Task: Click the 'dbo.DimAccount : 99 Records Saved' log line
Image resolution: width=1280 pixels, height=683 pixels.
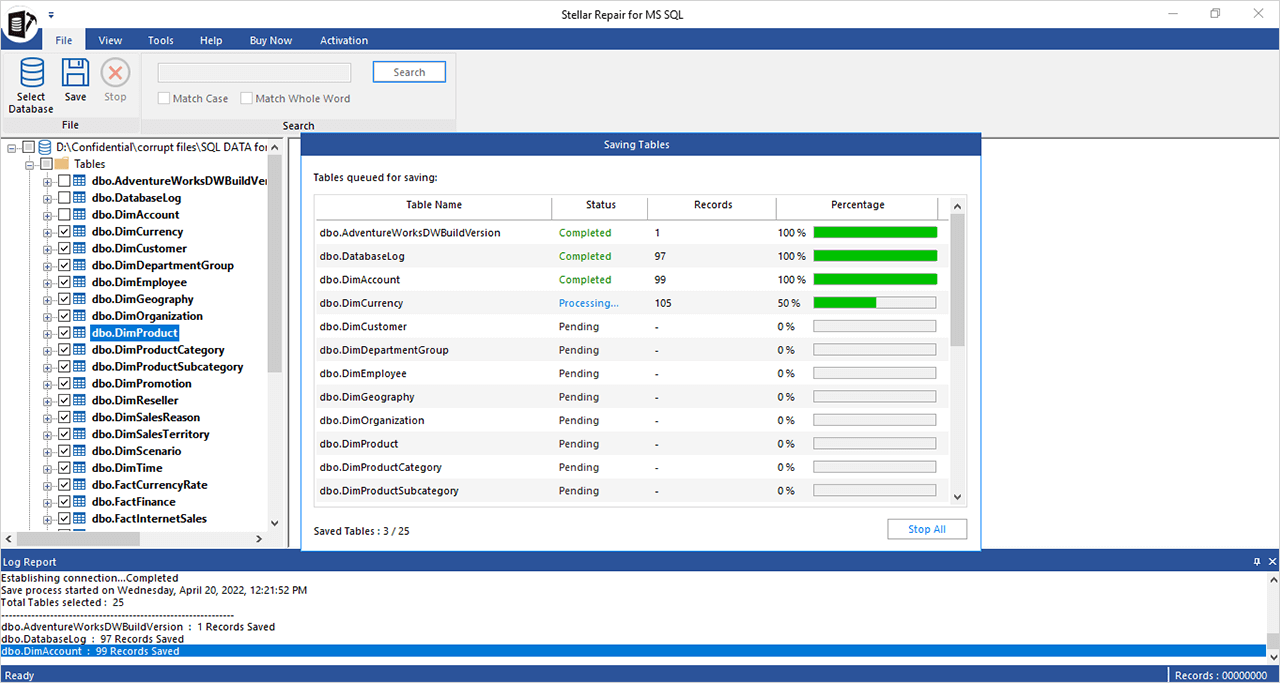Action: 90,651
